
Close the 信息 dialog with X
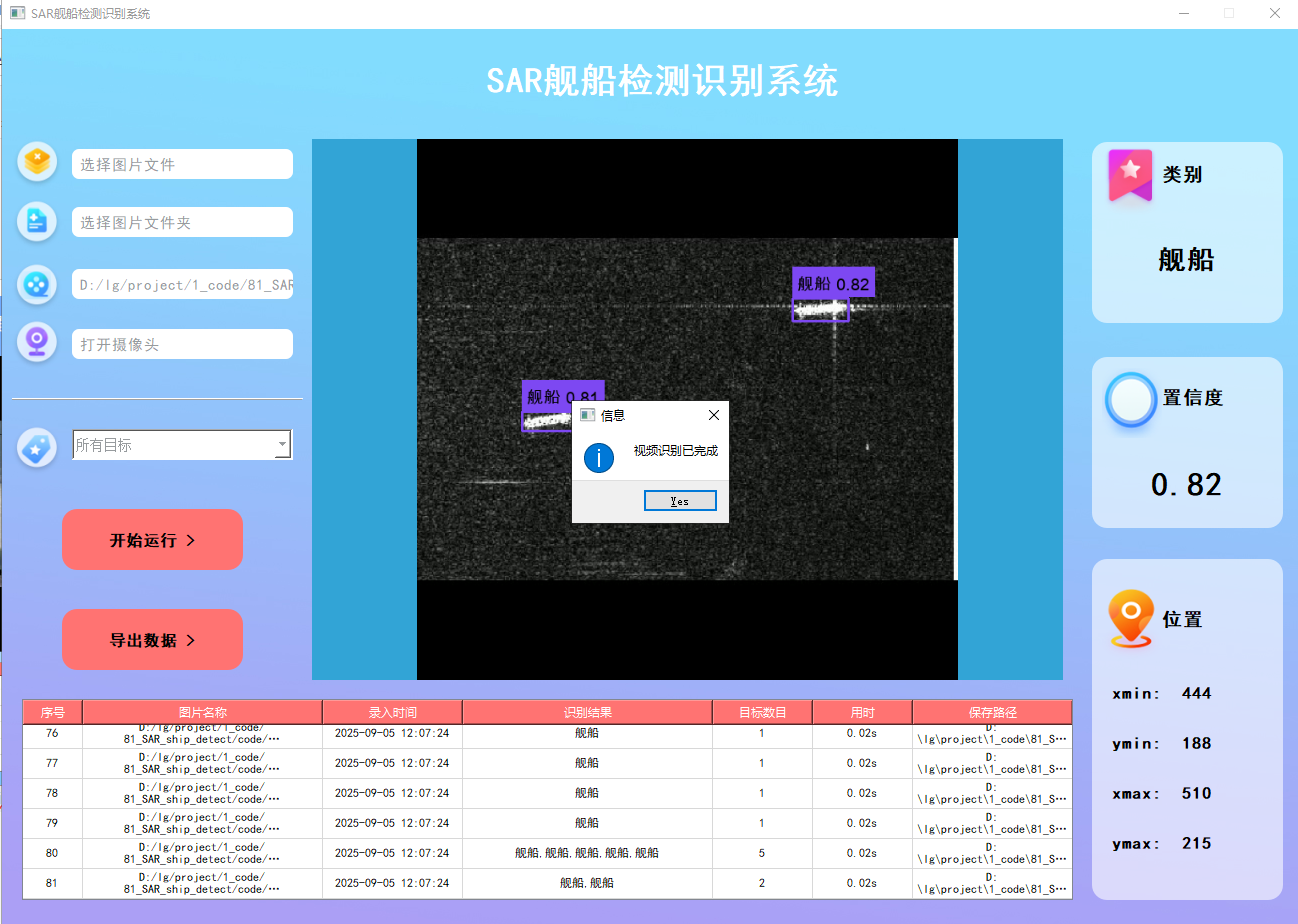[713, 415]
